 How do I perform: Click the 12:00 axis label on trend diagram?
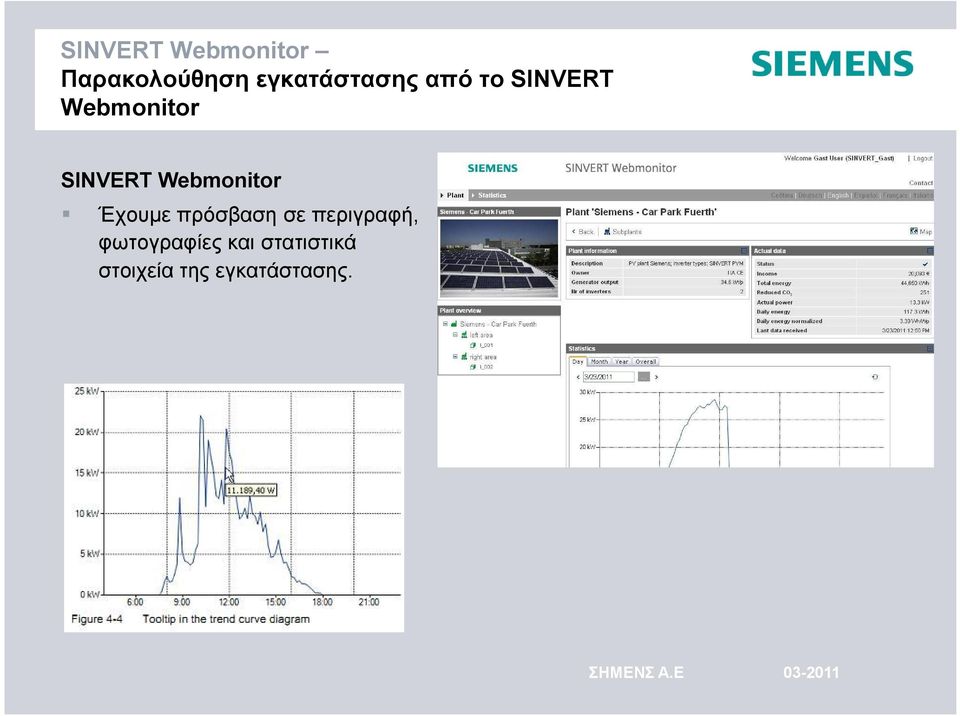click(x=229, y=602)
